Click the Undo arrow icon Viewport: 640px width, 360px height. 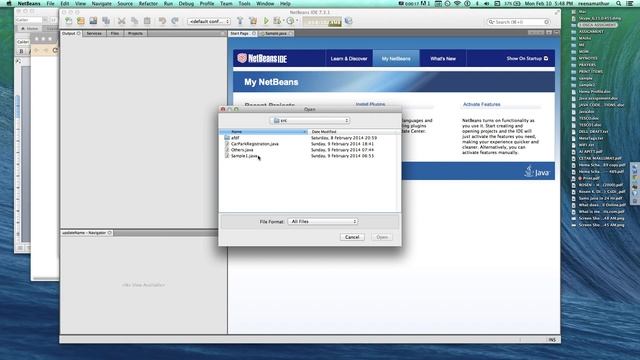(x=162, y=21)
